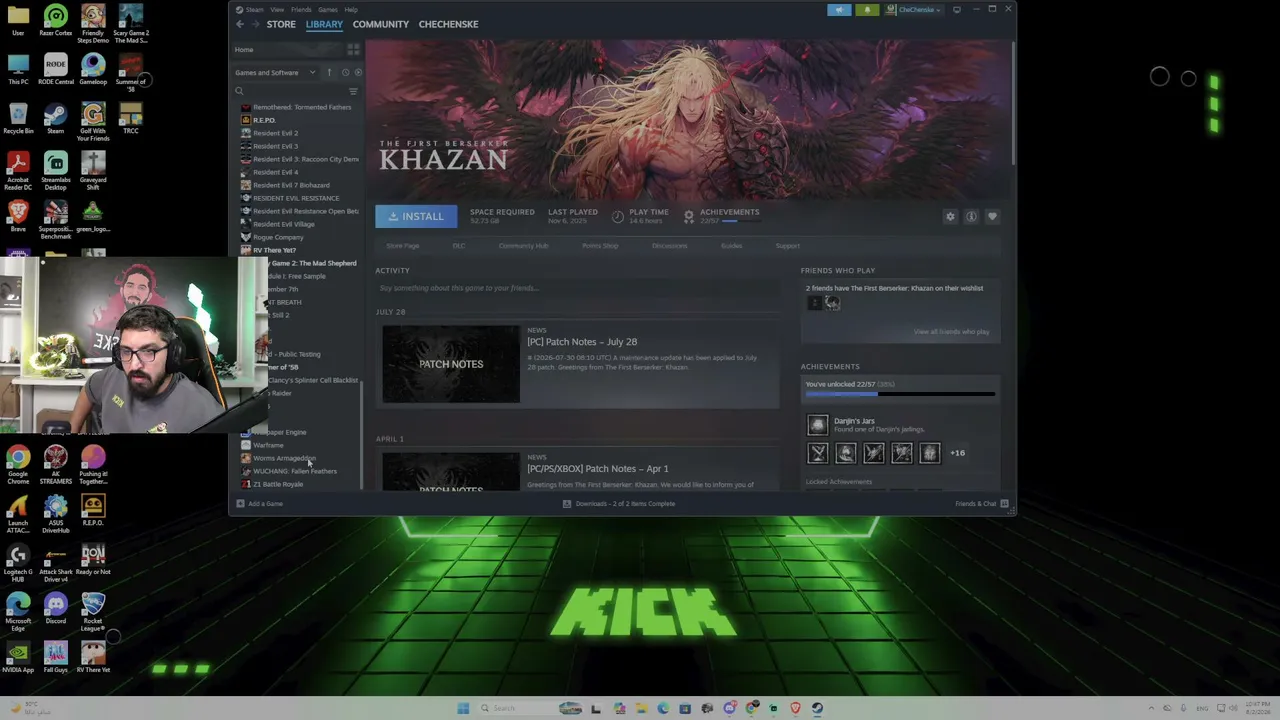Open the Downloads status at bottom
The image size is (1280, 720).
(x=618, y=504)
